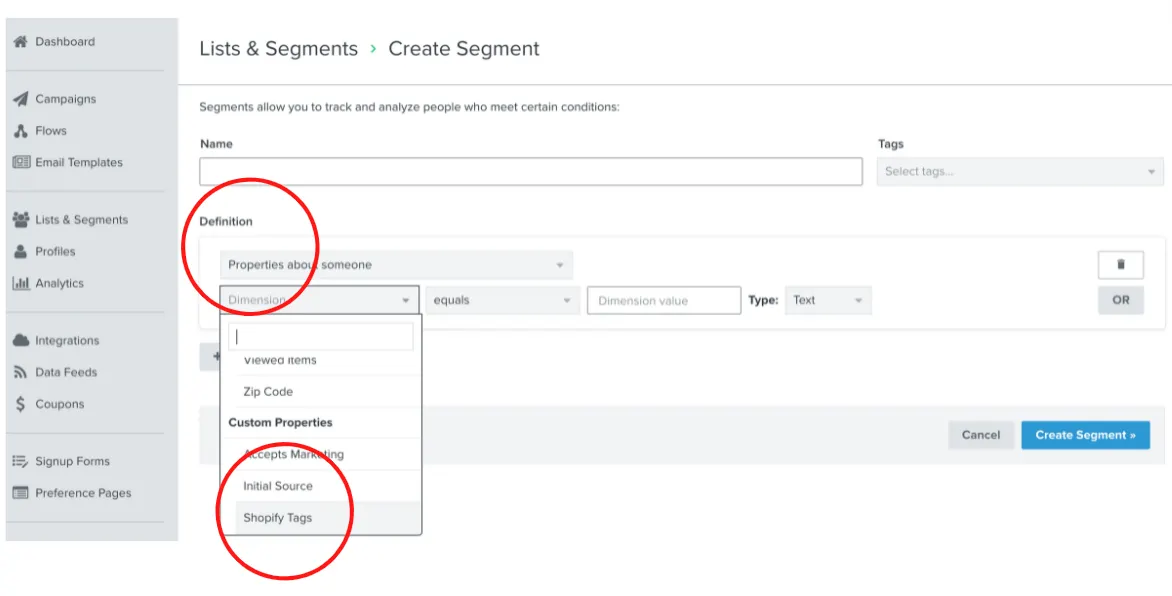Click the Email Templates icon
This screenshot has width=1172, height=596.
(x=21, y=162)
